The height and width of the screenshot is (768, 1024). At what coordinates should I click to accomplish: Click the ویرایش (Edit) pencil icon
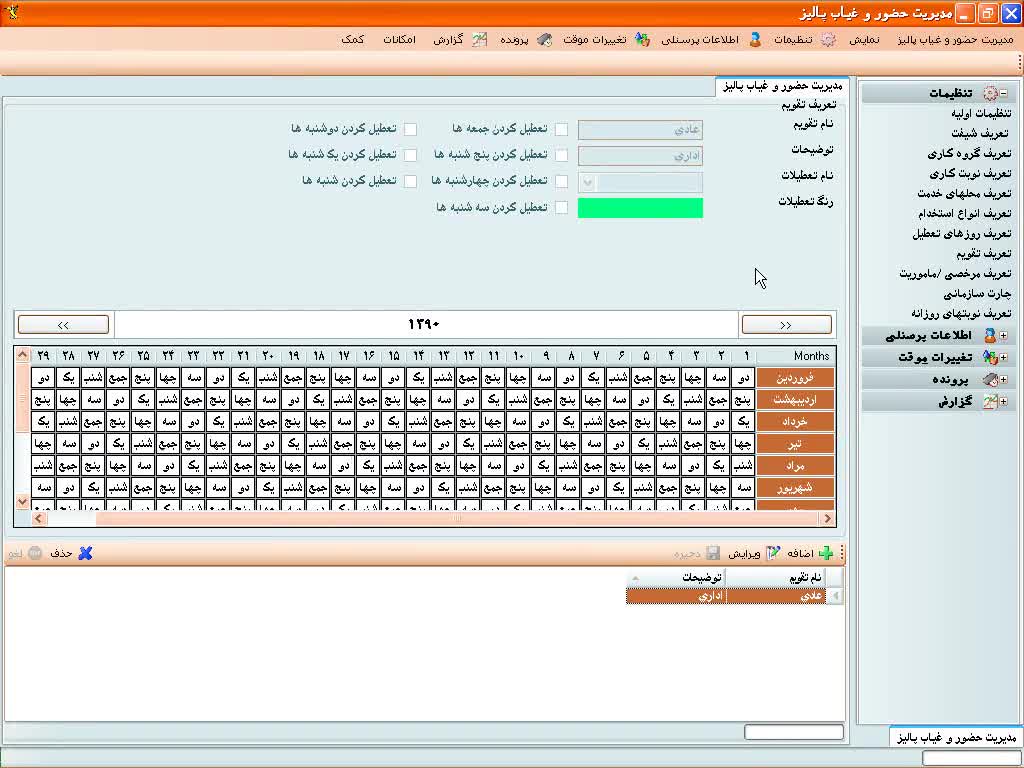pos(773,553)
